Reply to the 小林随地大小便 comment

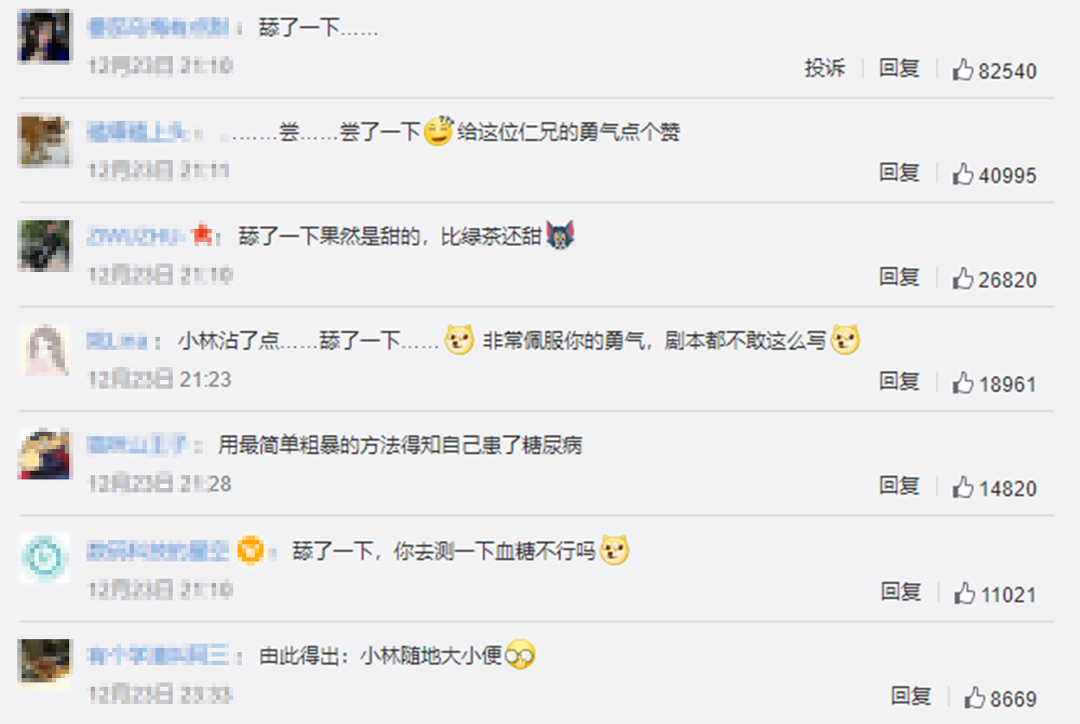pos(911,696)
